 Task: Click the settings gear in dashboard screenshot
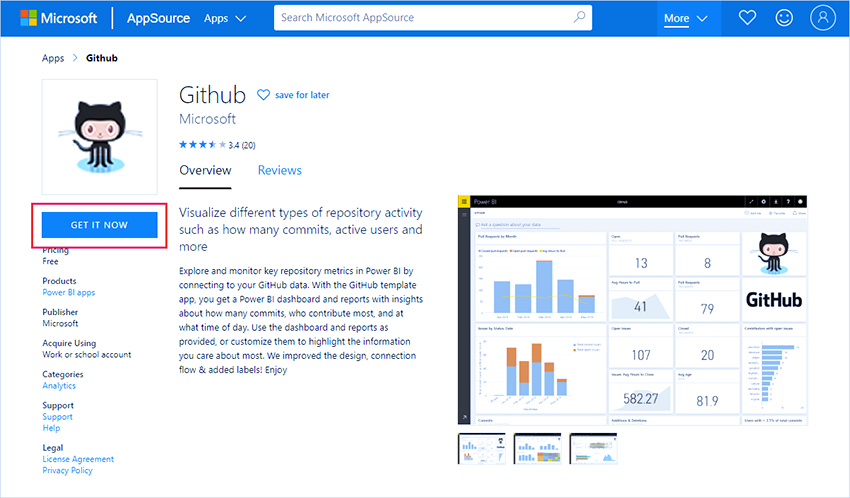(x=763, y=202)
